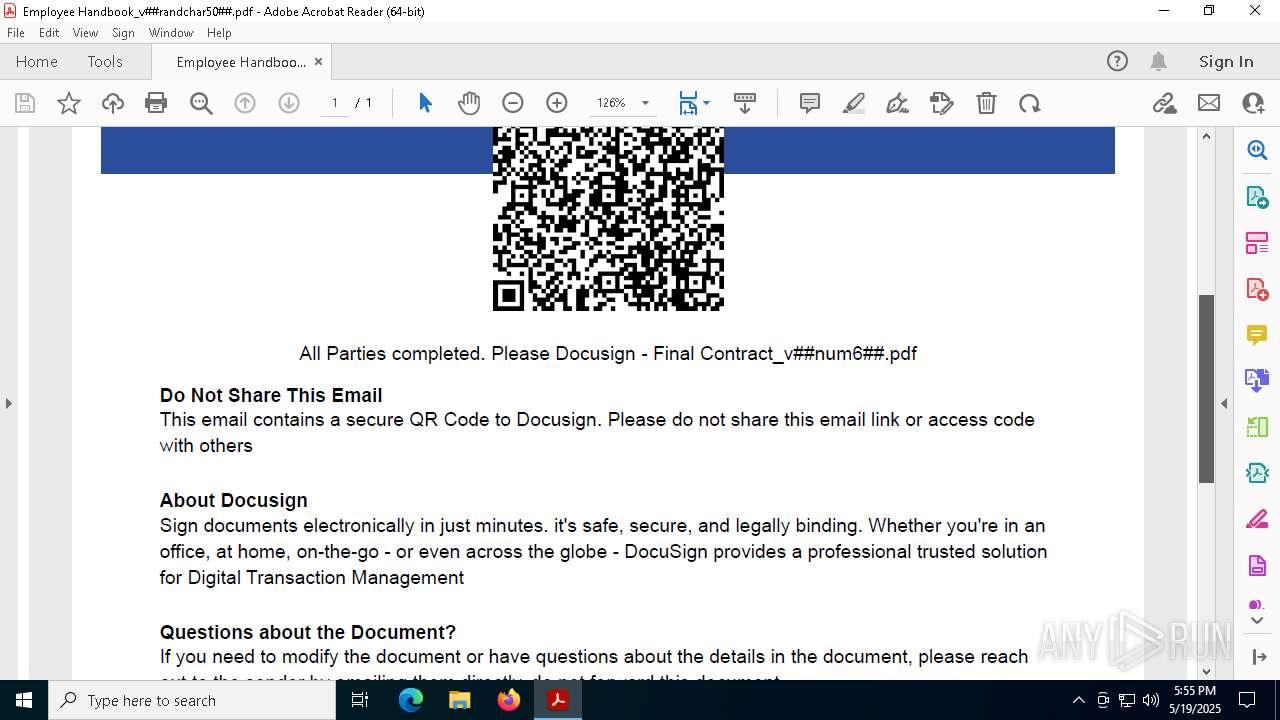Open the Sign menu
This screenshot has height=720, width=1280.
click(x=123, y=32)
